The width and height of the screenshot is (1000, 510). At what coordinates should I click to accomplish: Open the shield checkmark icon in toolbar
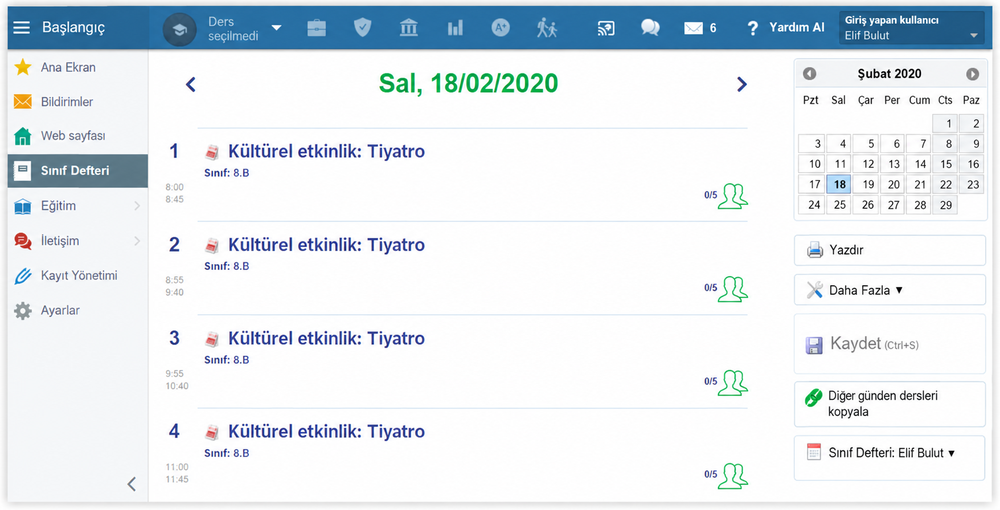(362, 27)
